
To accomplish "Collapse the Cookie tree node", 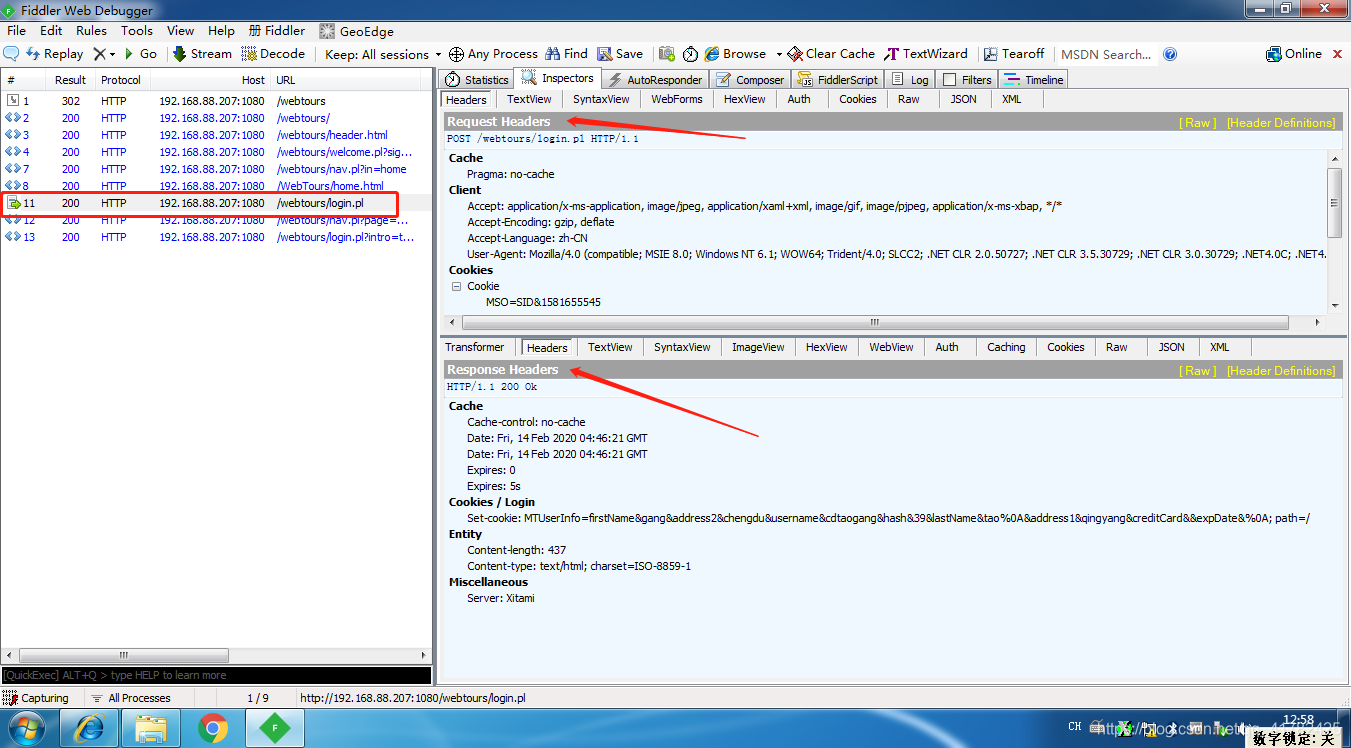I will coord(456,286).
